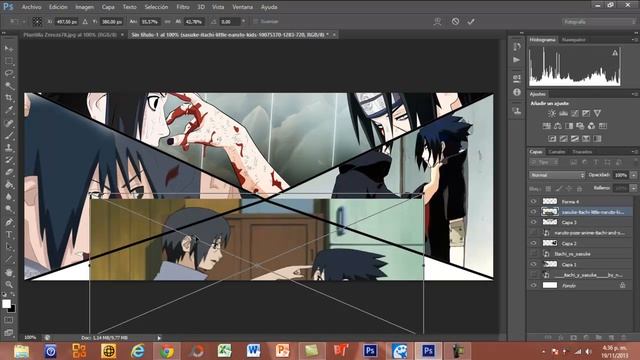Add a Curves adjustment
Image resolution: width=640 pixels, height=360 pixels.
coord(575,113)
